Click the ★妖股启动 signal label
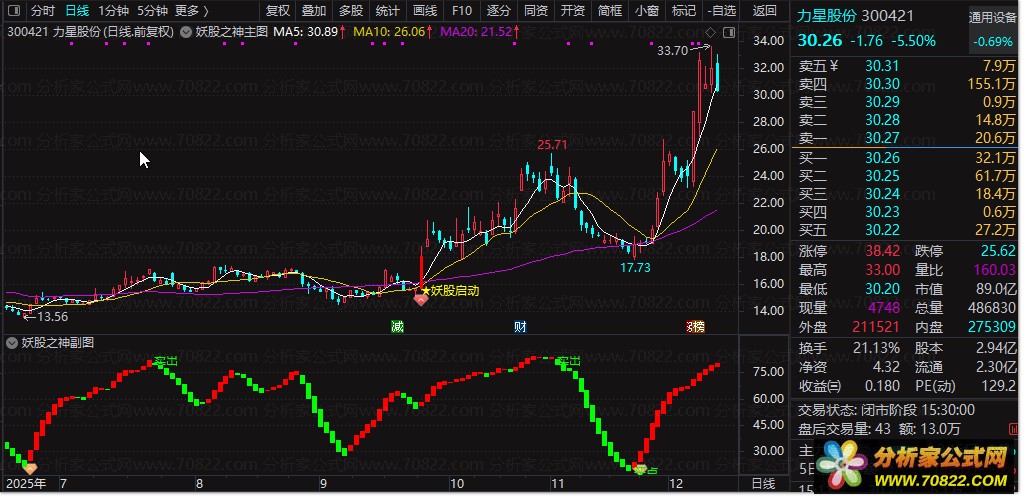The image size is (1024, 497). click(451, 291)
